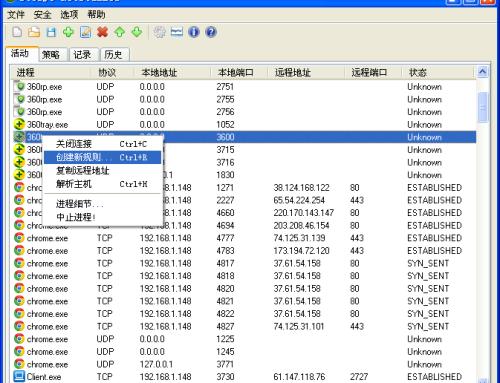500x383 pixels.
Task: Click the Chrome icon in port 3771 row
Action: click(x=19, y=364)
